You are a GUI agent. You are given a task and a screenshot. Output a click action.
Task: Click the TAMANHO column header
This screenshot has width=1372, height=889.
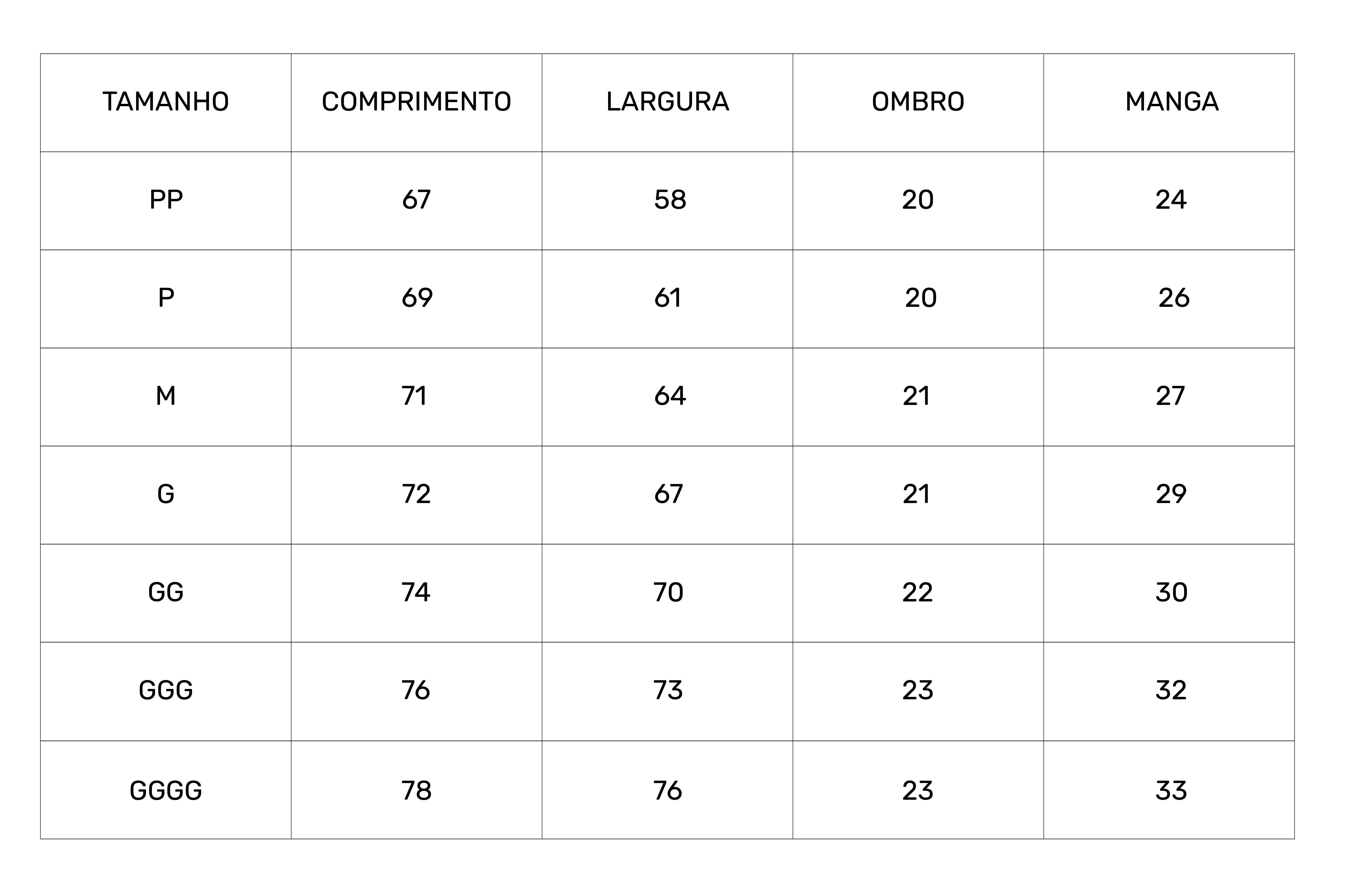tap(166, 102)
